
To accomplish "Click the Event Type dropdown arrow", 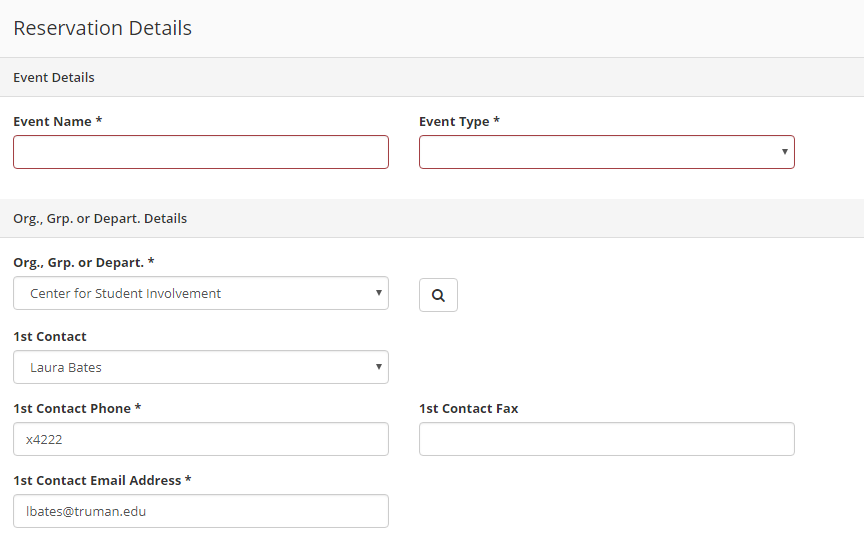I will coord(784,151).
